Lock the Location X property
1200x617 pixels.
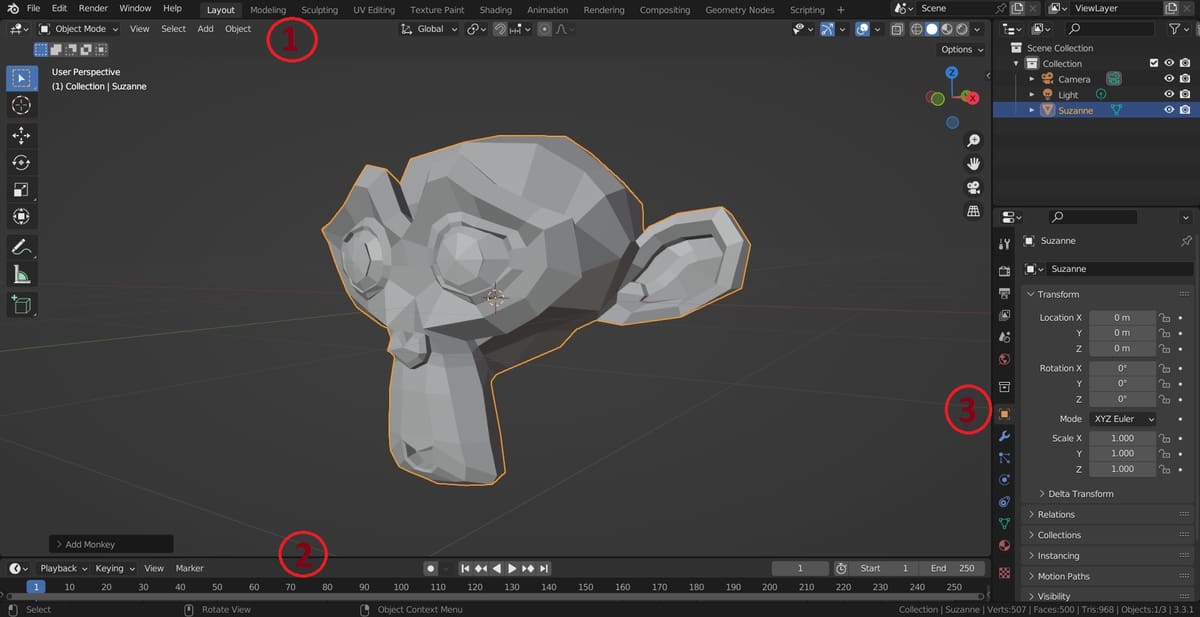tap(1164, 317)
